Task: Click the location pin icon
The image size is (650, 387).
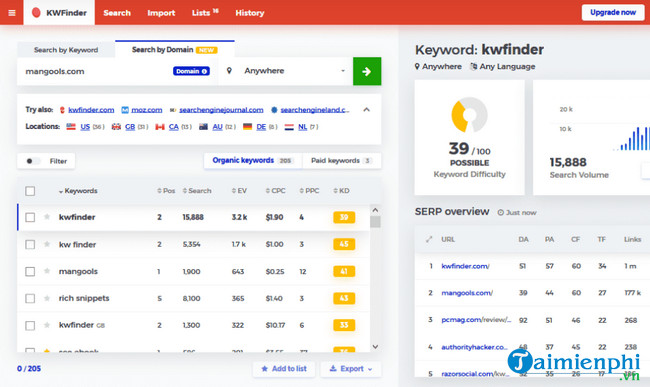Action: pyautogui.click(x=229, y=71)
